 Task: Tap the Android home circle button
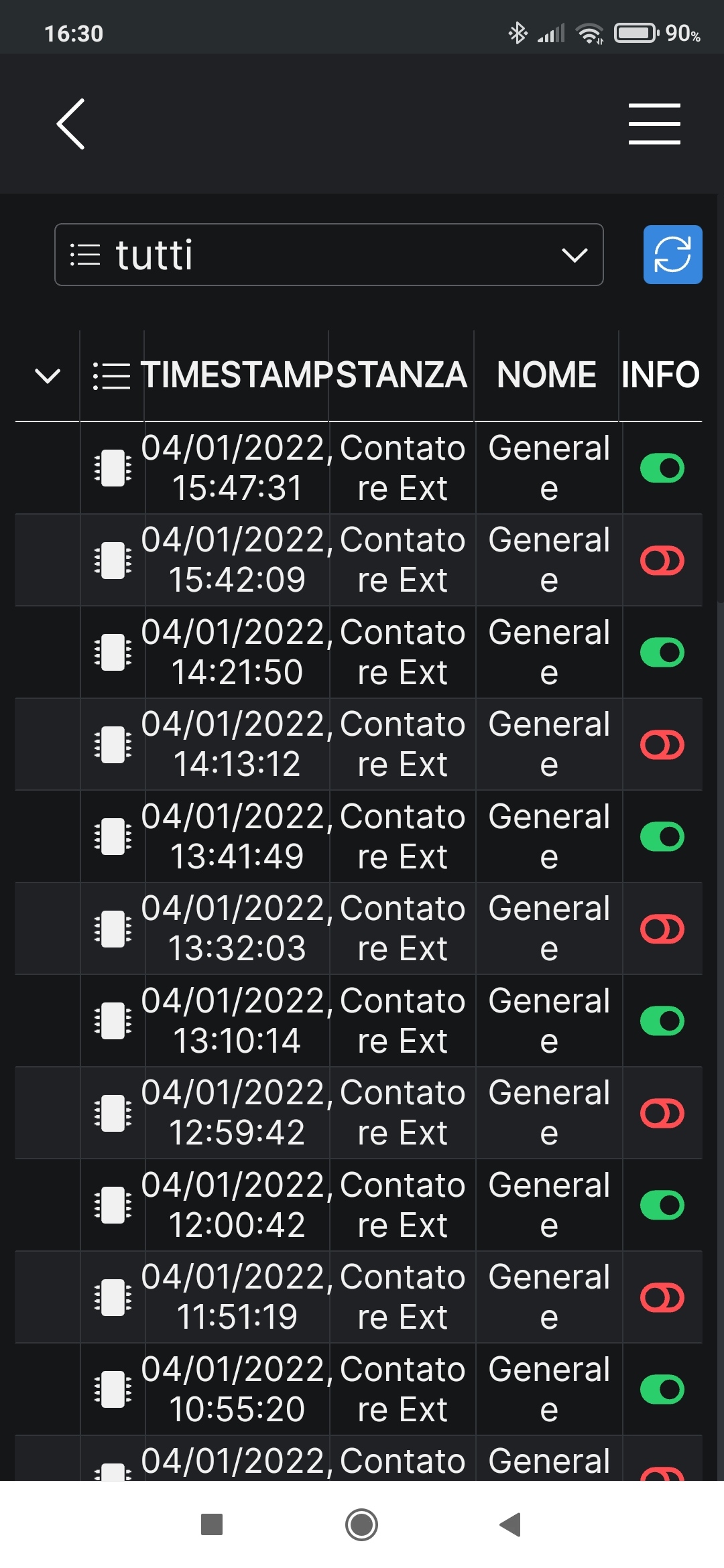tap(361, 1524)
